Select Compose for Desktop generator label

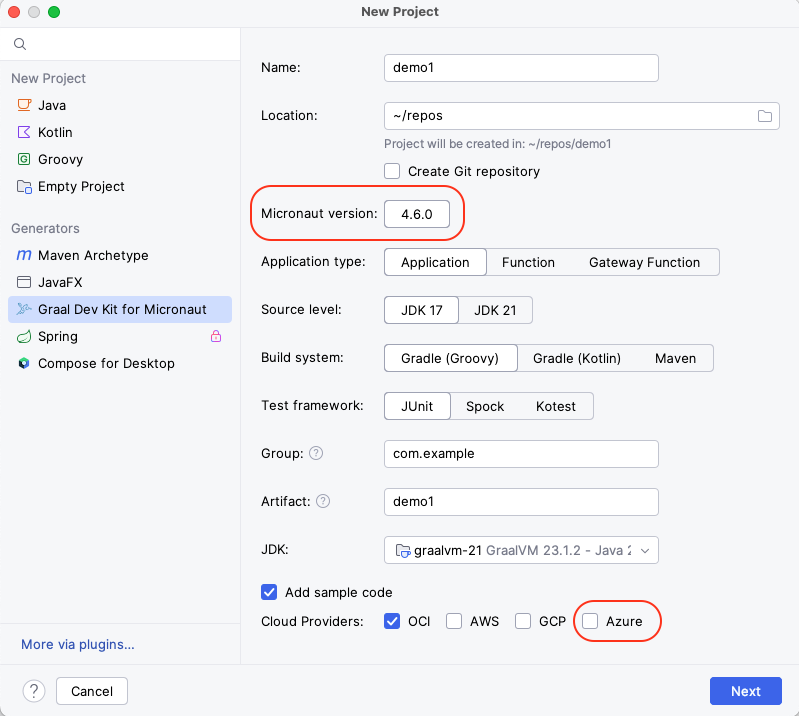coord(106,363)
